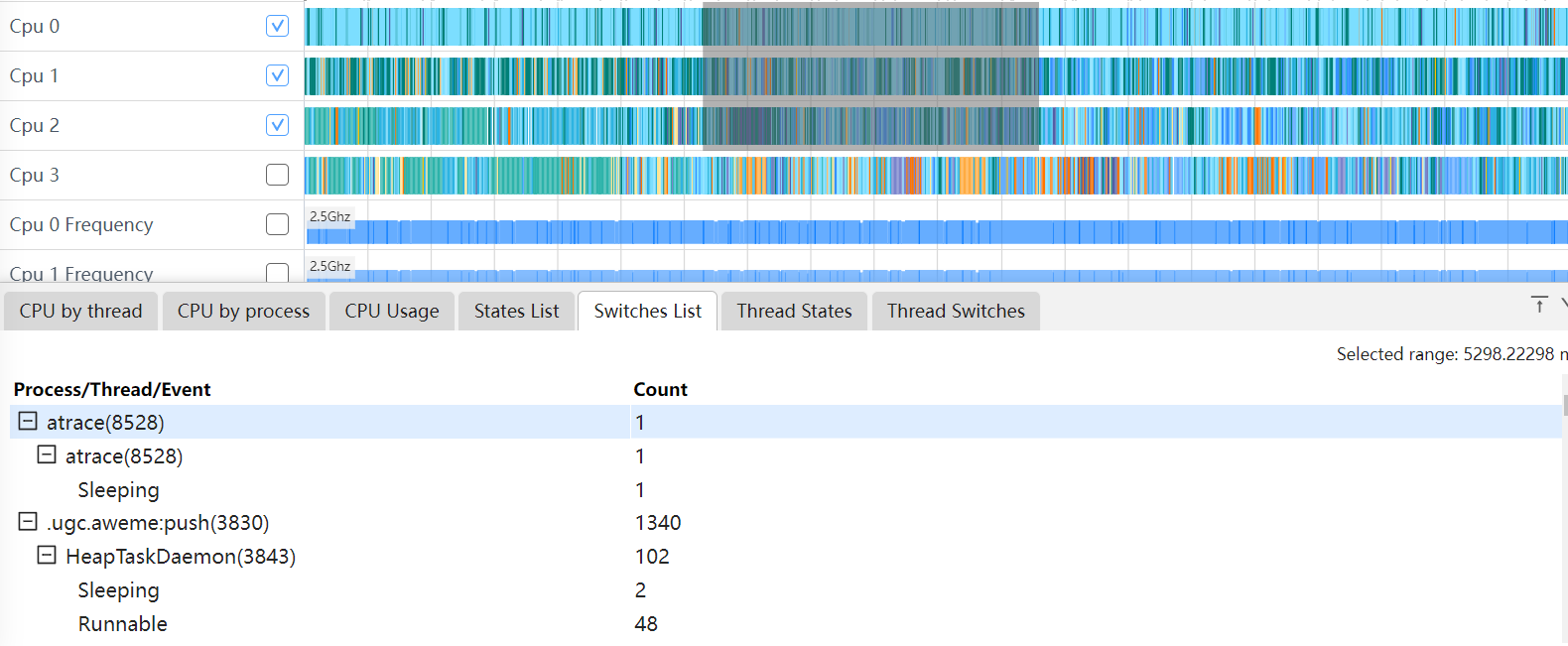
Task: Tick the Cpu 0 Frequency checkbox
Action: [x=278, y=224]
